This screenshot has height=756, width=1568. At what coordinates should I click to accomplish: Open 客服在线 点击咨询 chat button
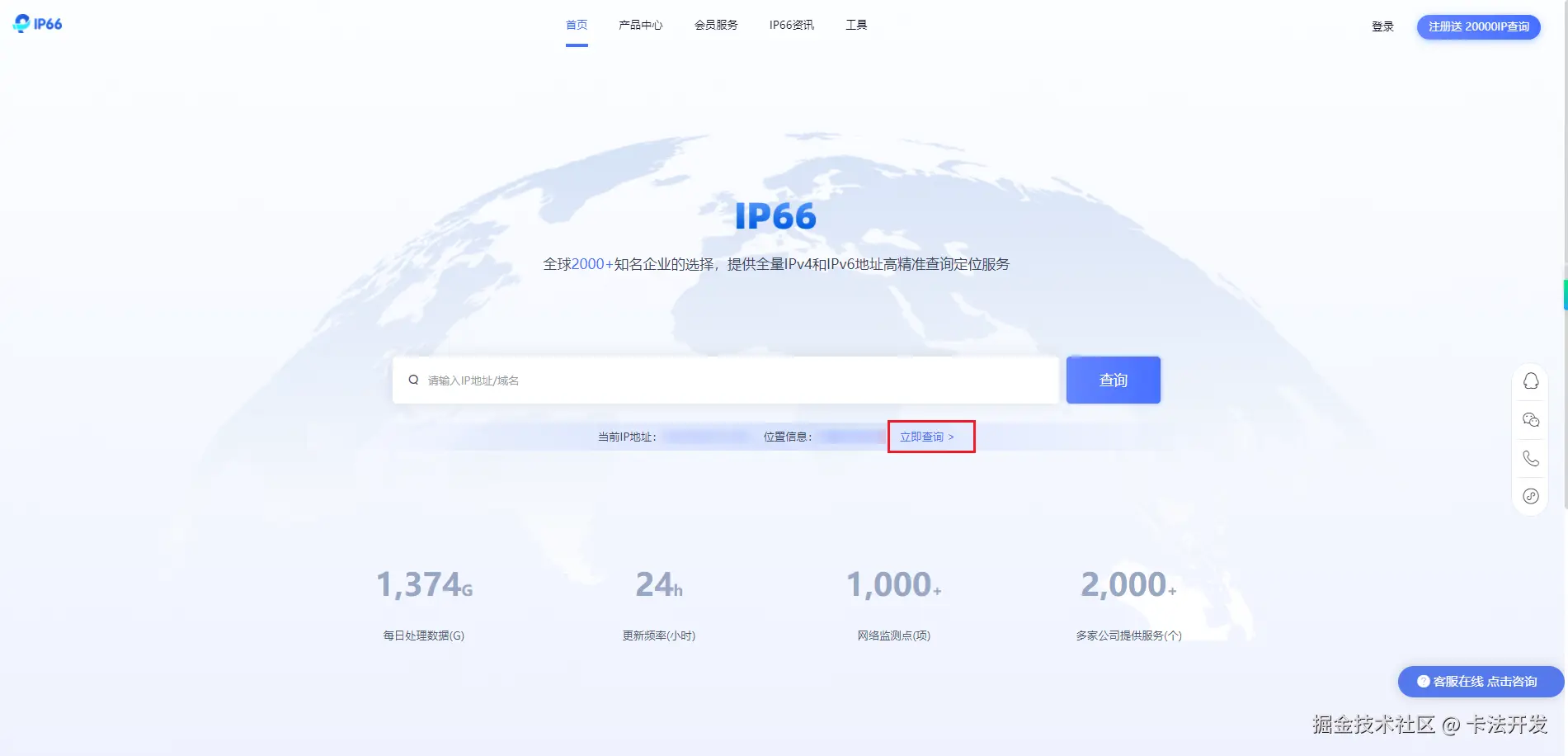pyautogui.click(x=1481, y=682)
